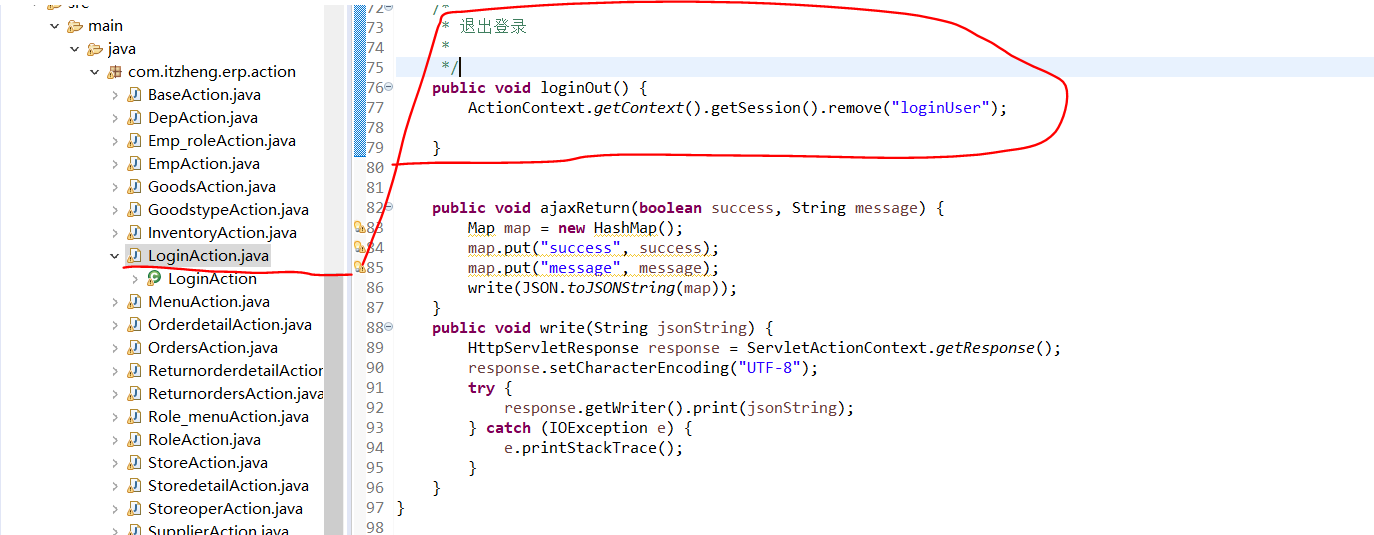
Task: Expand the LoginAction class node
Action: (135, 279)
